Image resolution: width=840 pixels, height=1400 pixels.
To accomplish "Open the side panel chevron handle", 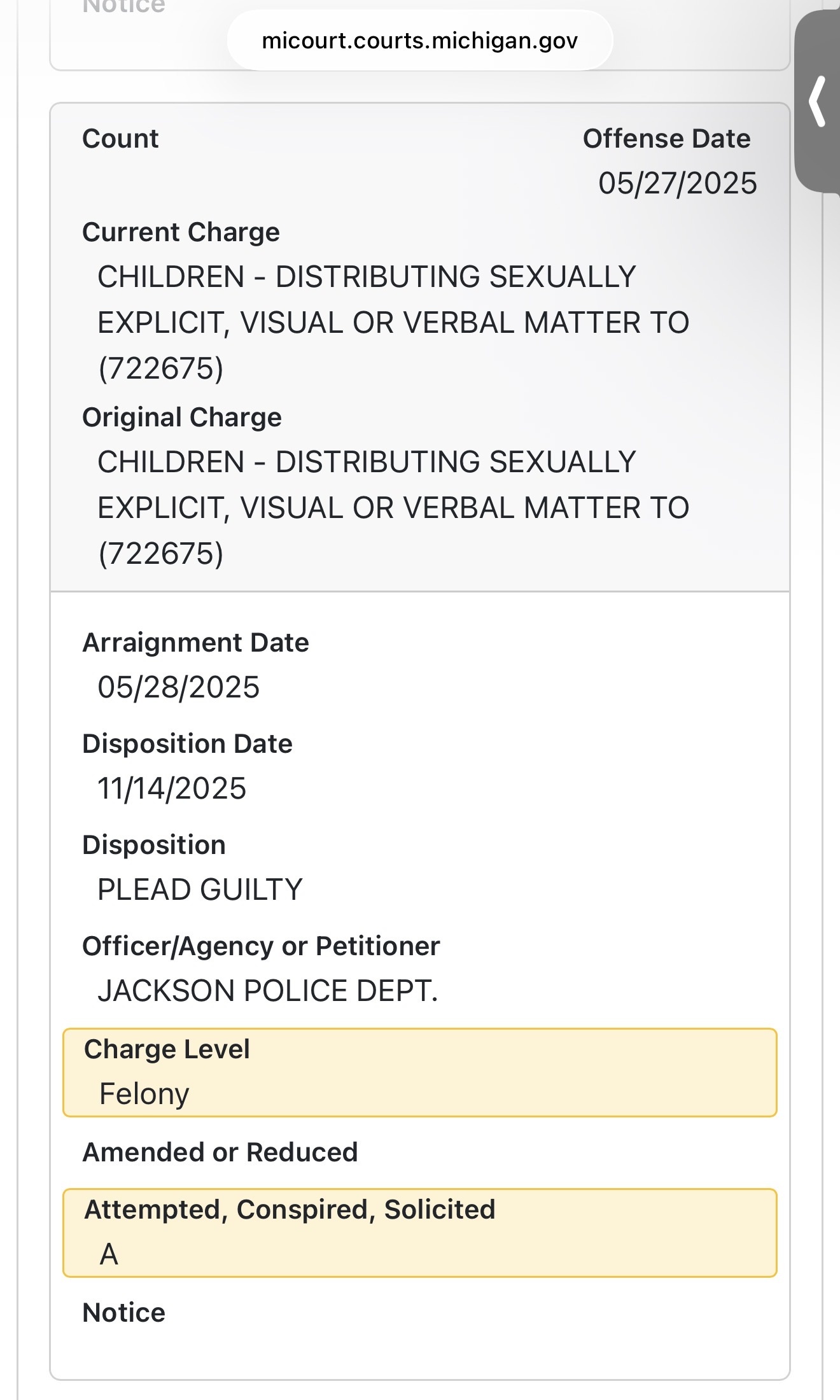I will point(818,102).
